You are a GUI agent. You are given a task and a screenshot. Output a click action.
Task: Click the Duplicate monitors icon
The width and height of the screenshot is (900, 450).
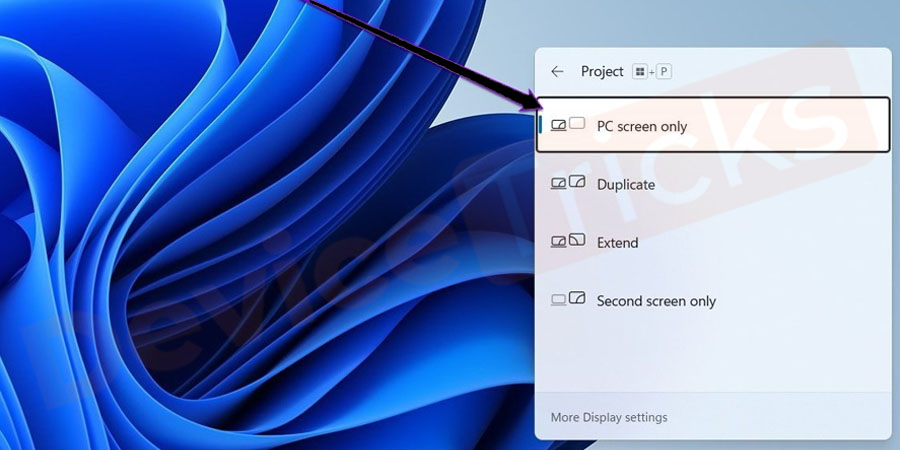pyautogui.click(x=568, y=183)
